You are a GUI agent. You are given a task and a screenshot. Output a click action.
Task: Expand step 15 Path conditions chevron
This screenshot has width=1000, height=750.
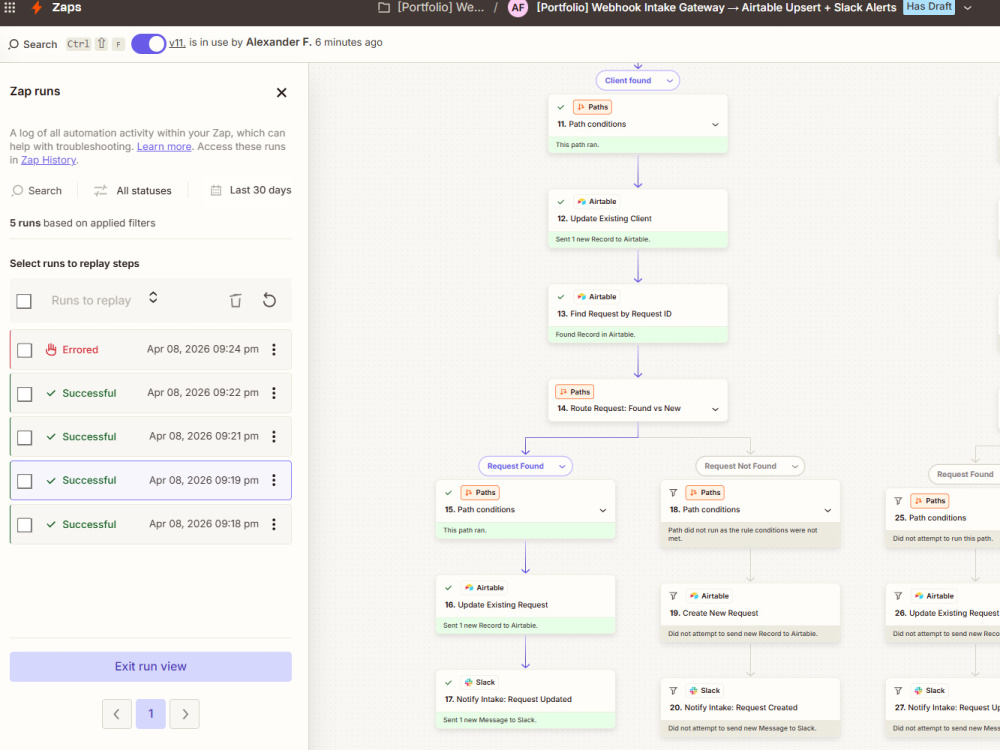point(603,510)
